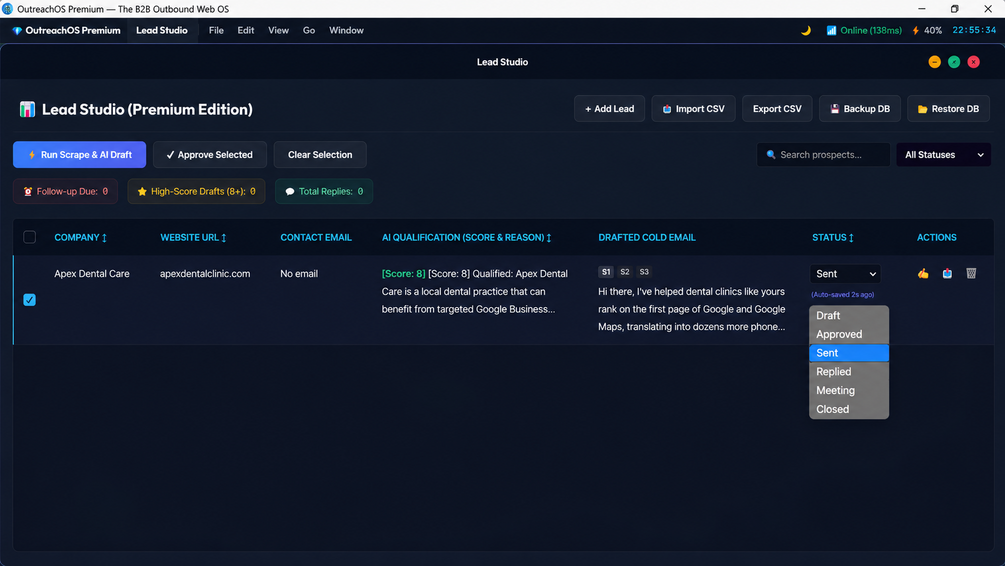Click the Add Lead button
Viewport: 1005px width, 566px height.
pyautogui.click(x=609, y=109)
